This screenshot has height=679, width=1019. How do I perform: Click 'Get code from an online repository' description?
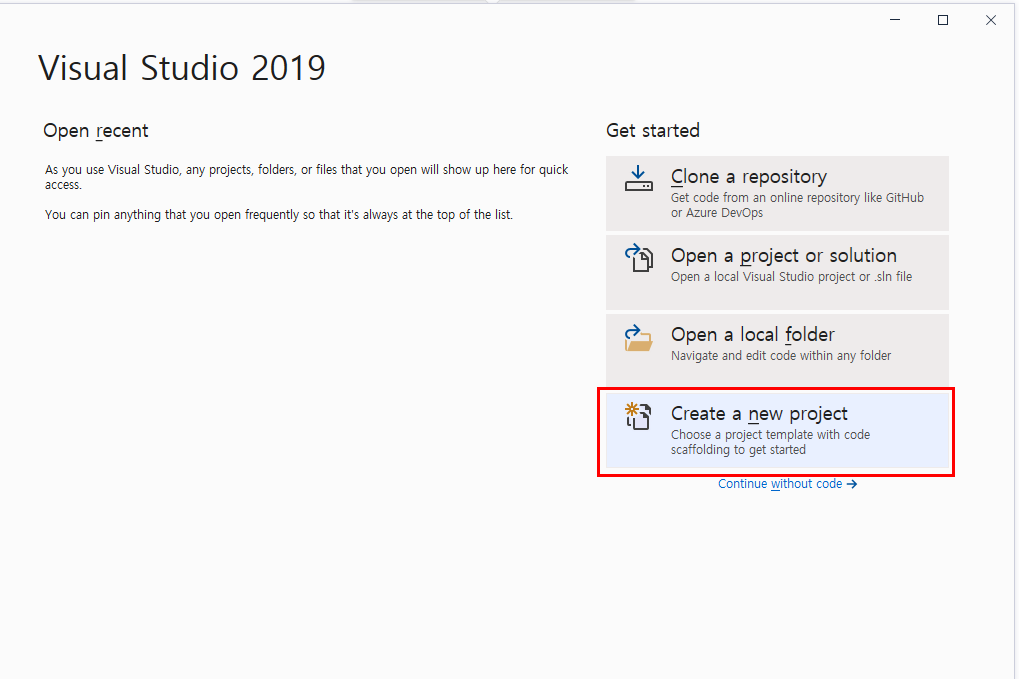tap(797, 205)
